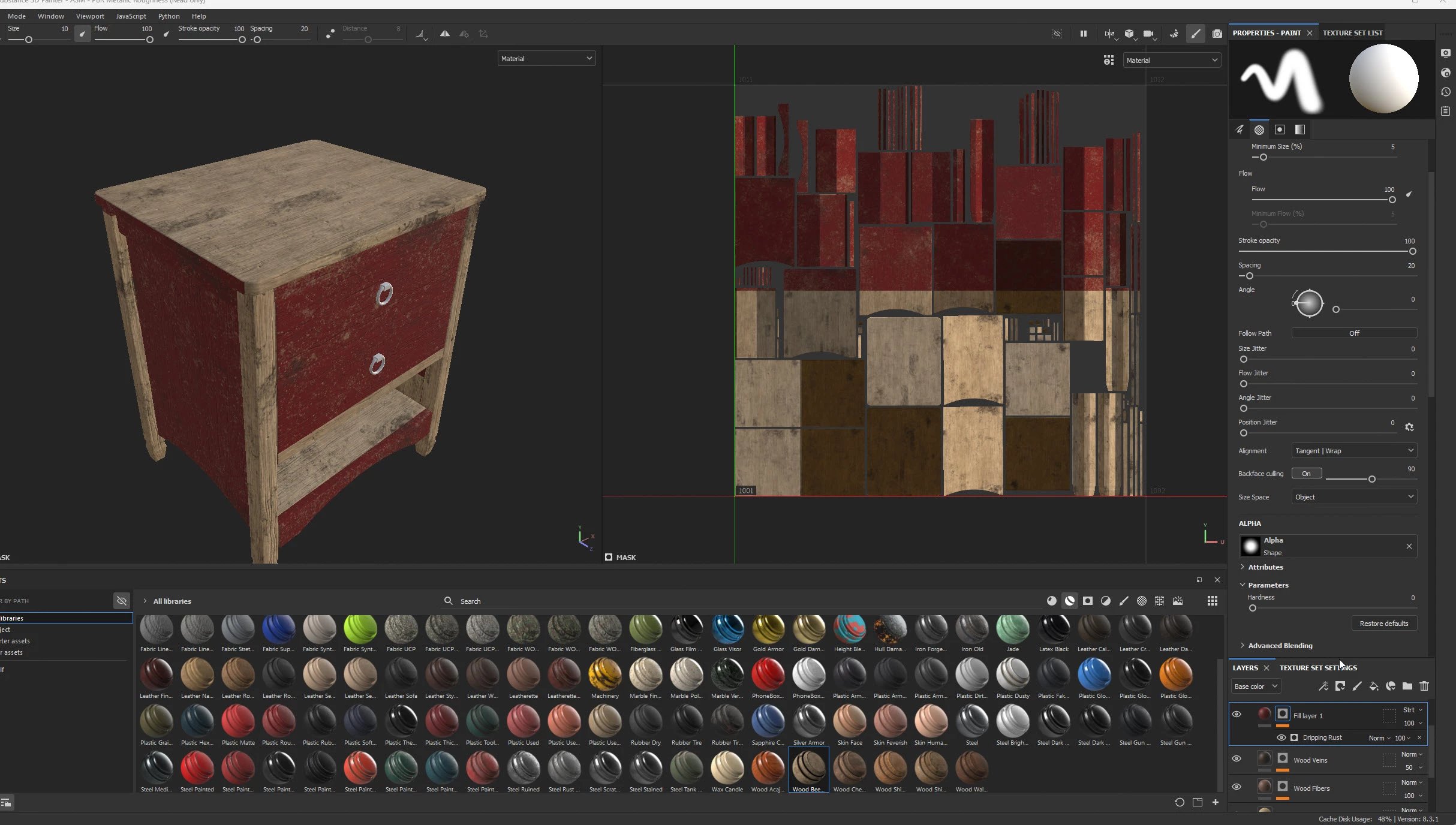1456x825 pixels.
Task: Click the Follow Path Off button
Action: 1353,333
